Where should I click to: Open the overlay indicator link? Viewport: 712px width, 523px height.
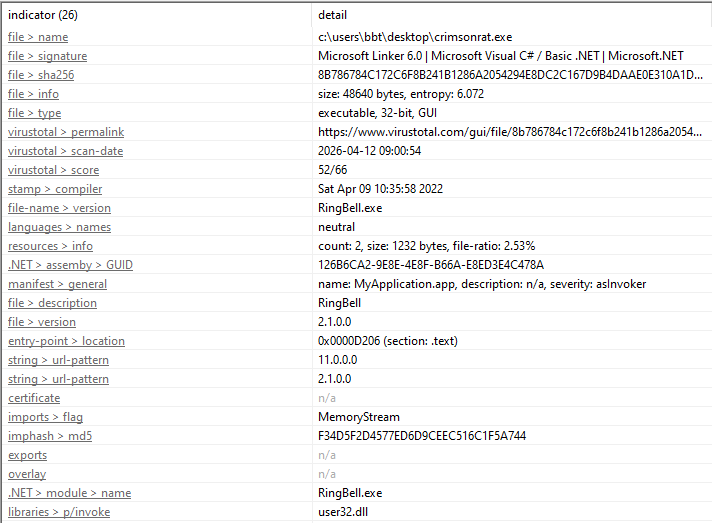27,474
